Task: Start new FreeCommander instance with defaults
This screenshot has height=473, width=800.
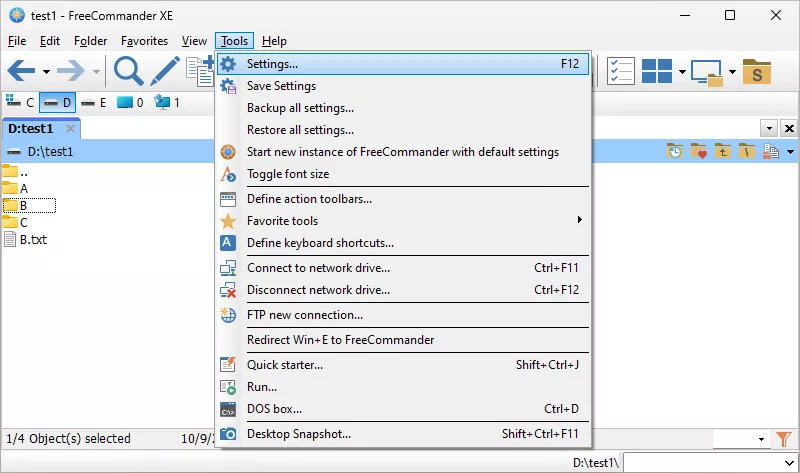Action: 403,152
